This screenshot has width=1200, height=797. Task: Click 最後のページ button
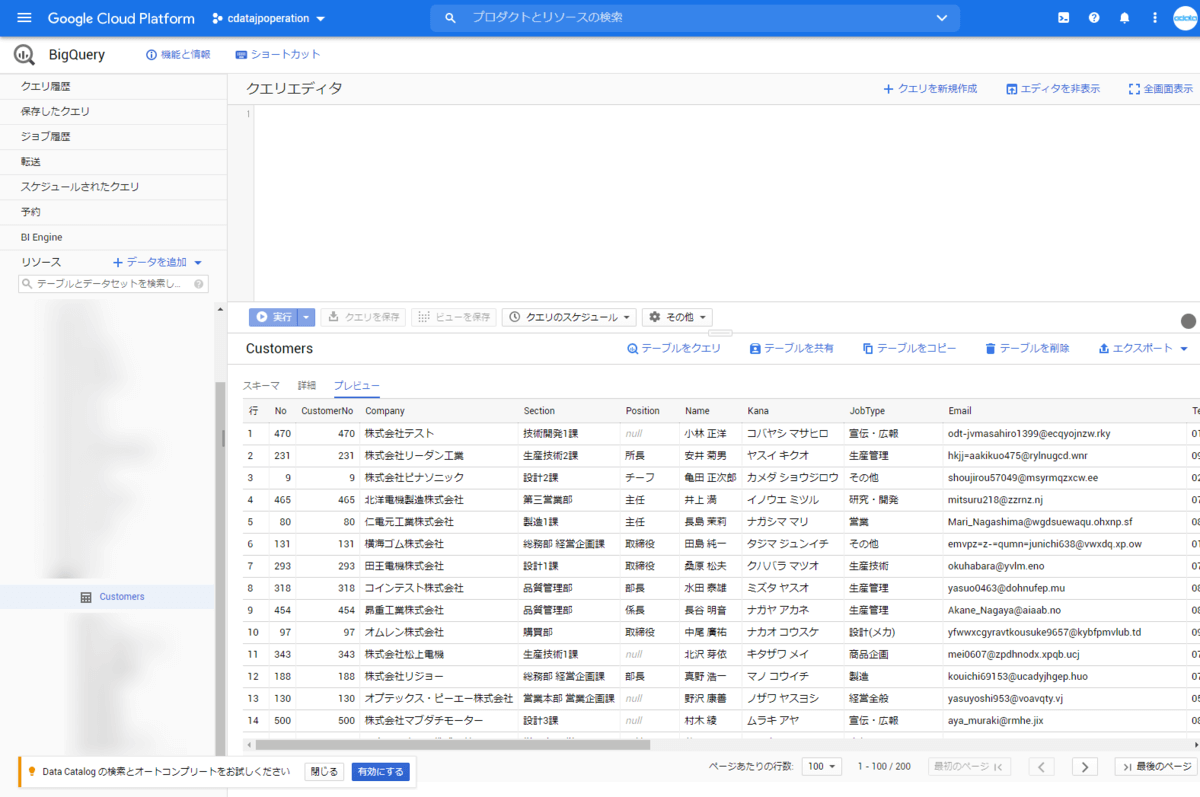1155,766
